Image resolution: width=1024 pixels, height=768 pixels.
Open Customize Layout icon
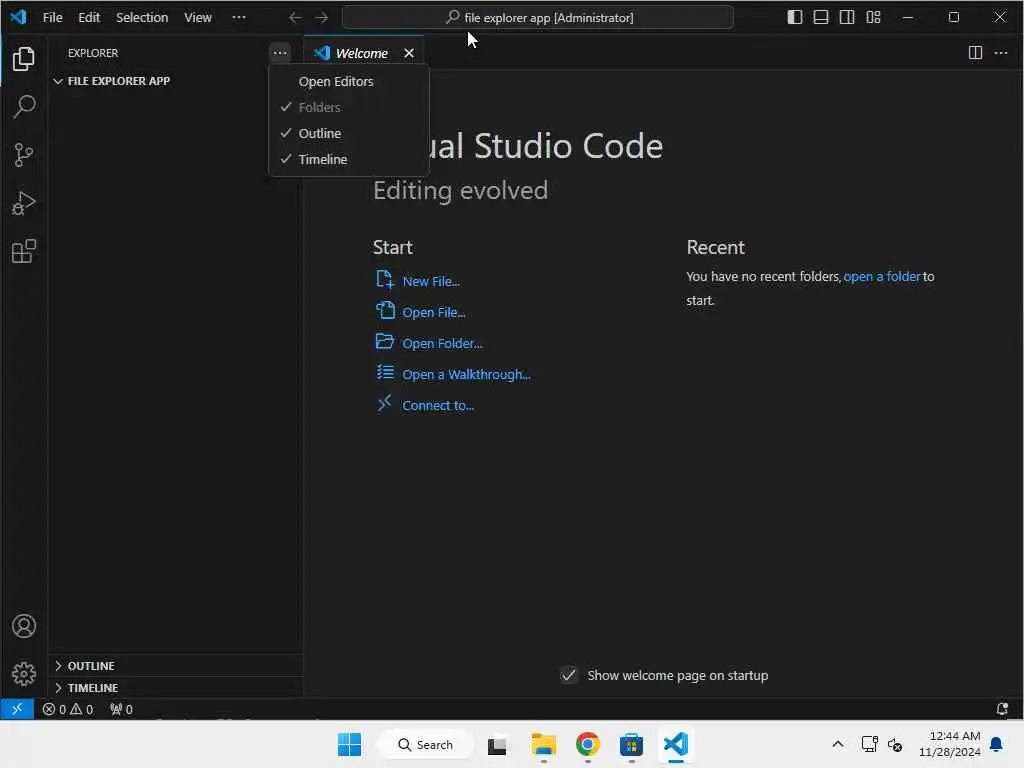coord(873,18)
